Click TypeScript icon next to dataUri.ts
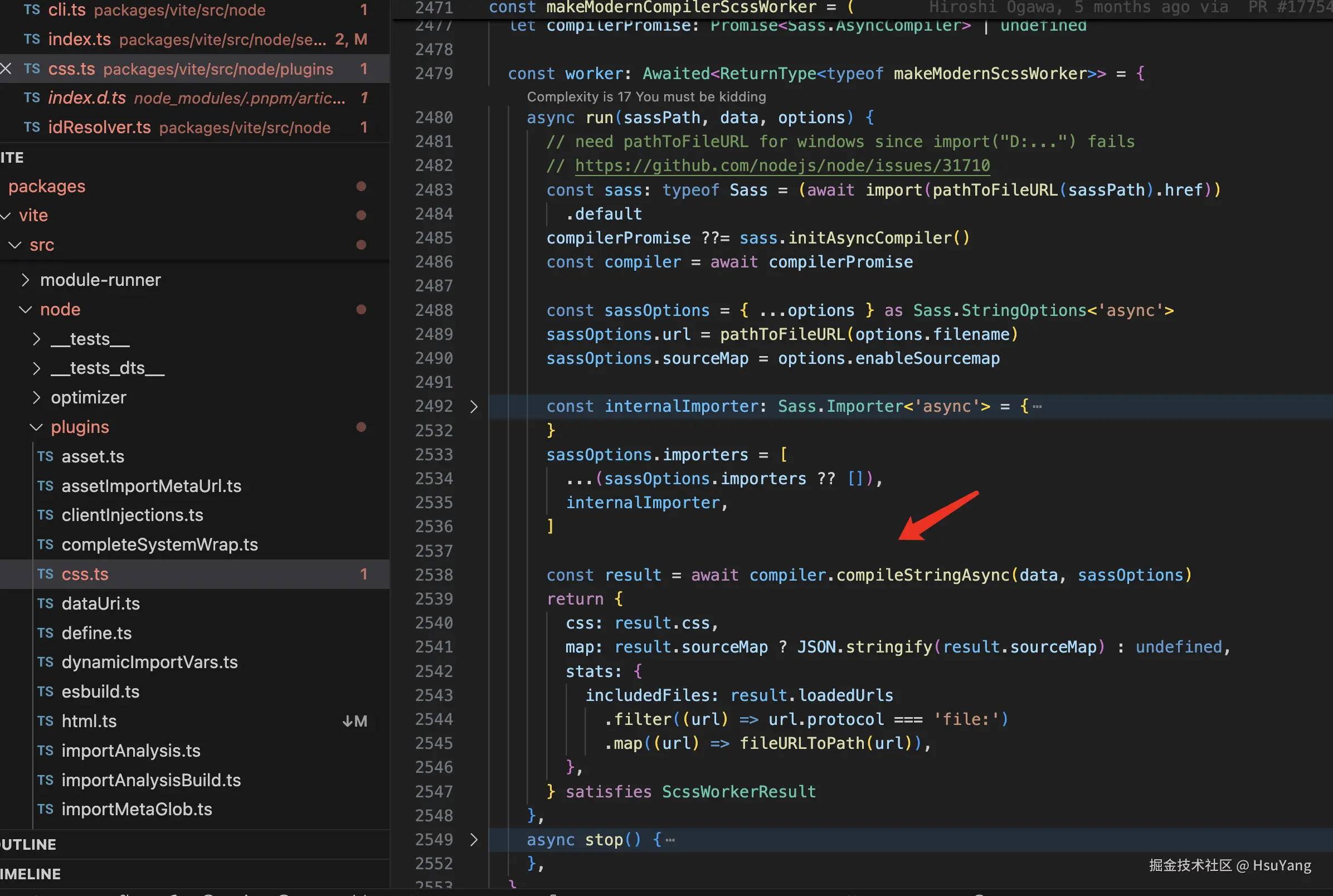This screenshot has height=896, width=1333. [45, 603]
